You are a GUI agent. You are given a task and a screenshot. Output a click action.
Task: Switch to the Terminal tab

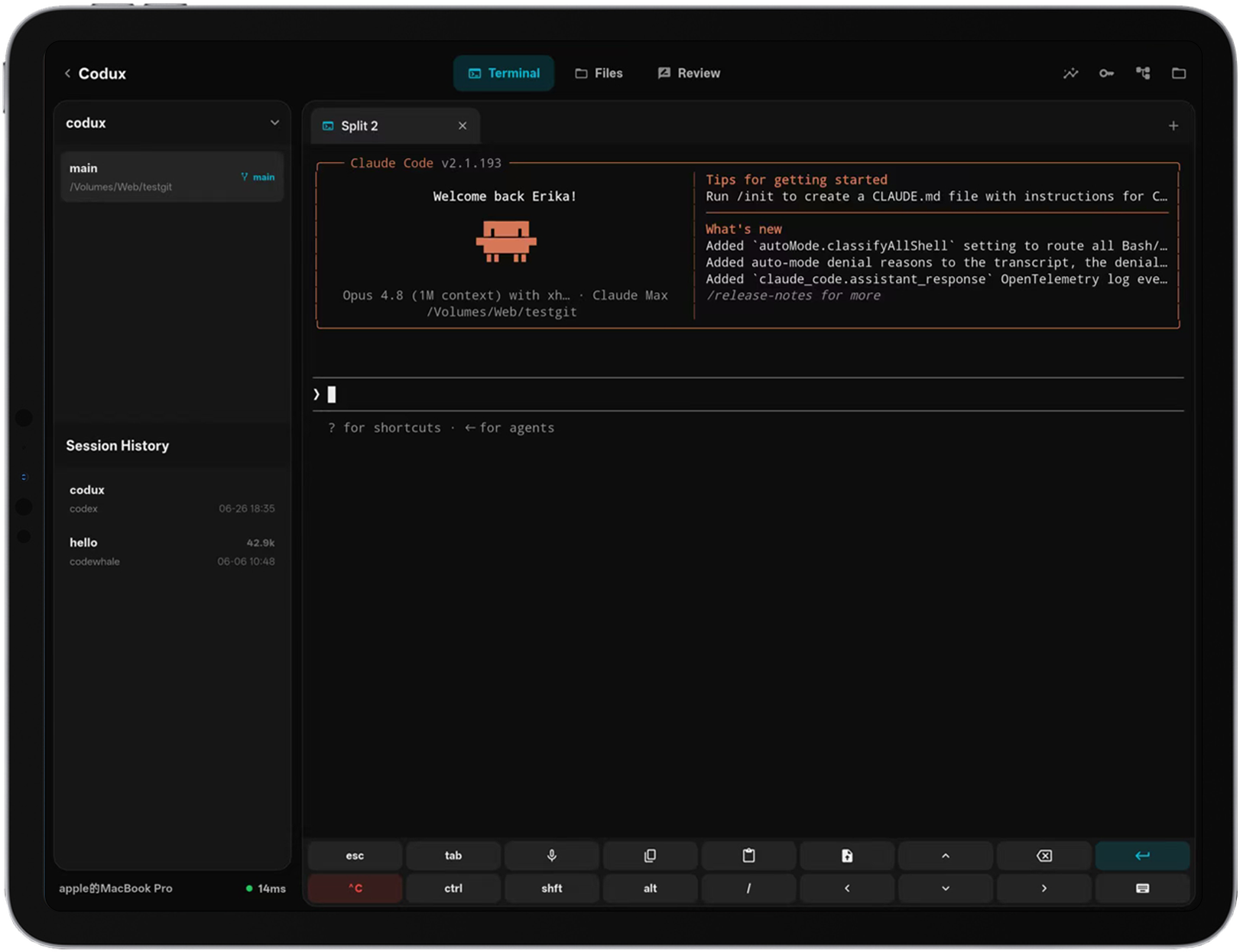point(504,73)
